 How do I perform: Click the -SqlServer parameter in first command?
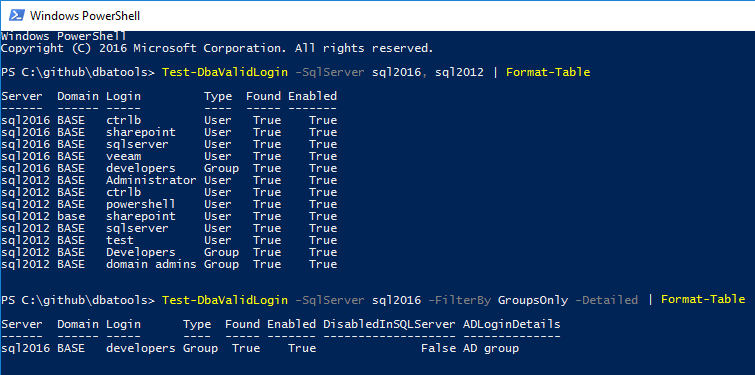(x=329, y=72)
